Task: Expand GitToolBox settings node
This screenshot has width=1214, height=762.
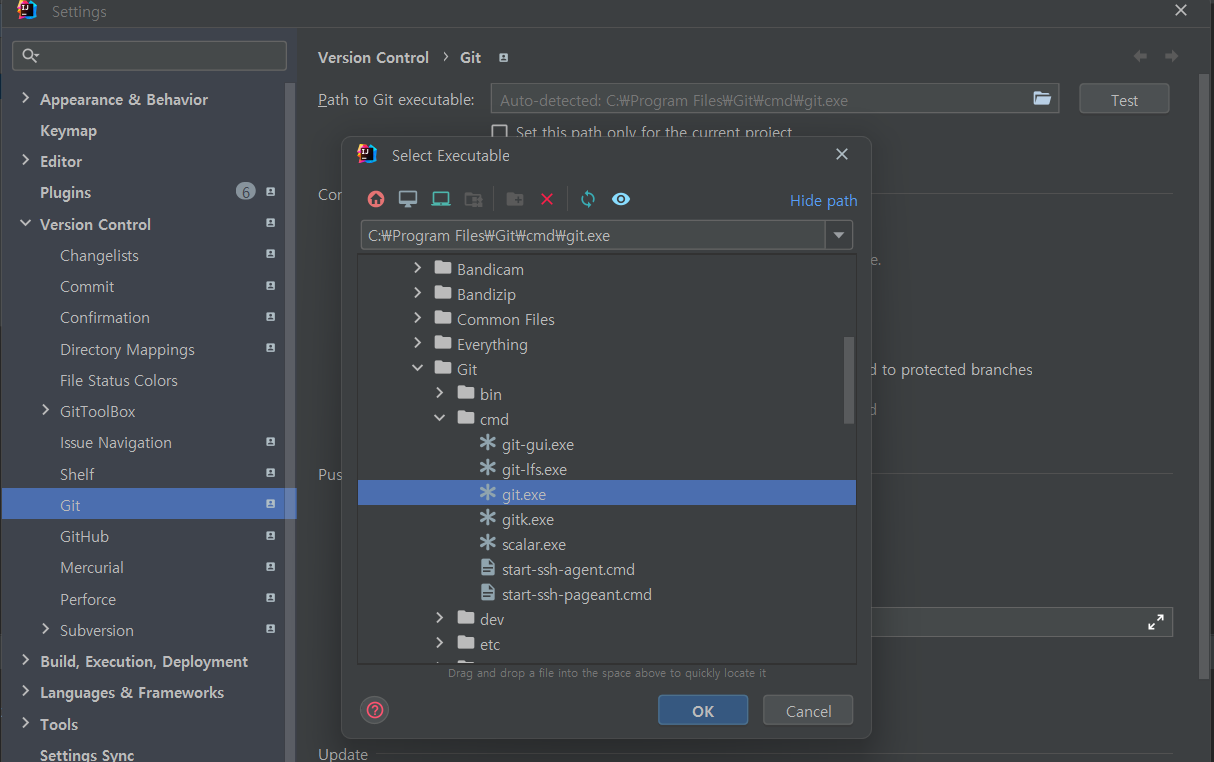Action: [46, 411]
